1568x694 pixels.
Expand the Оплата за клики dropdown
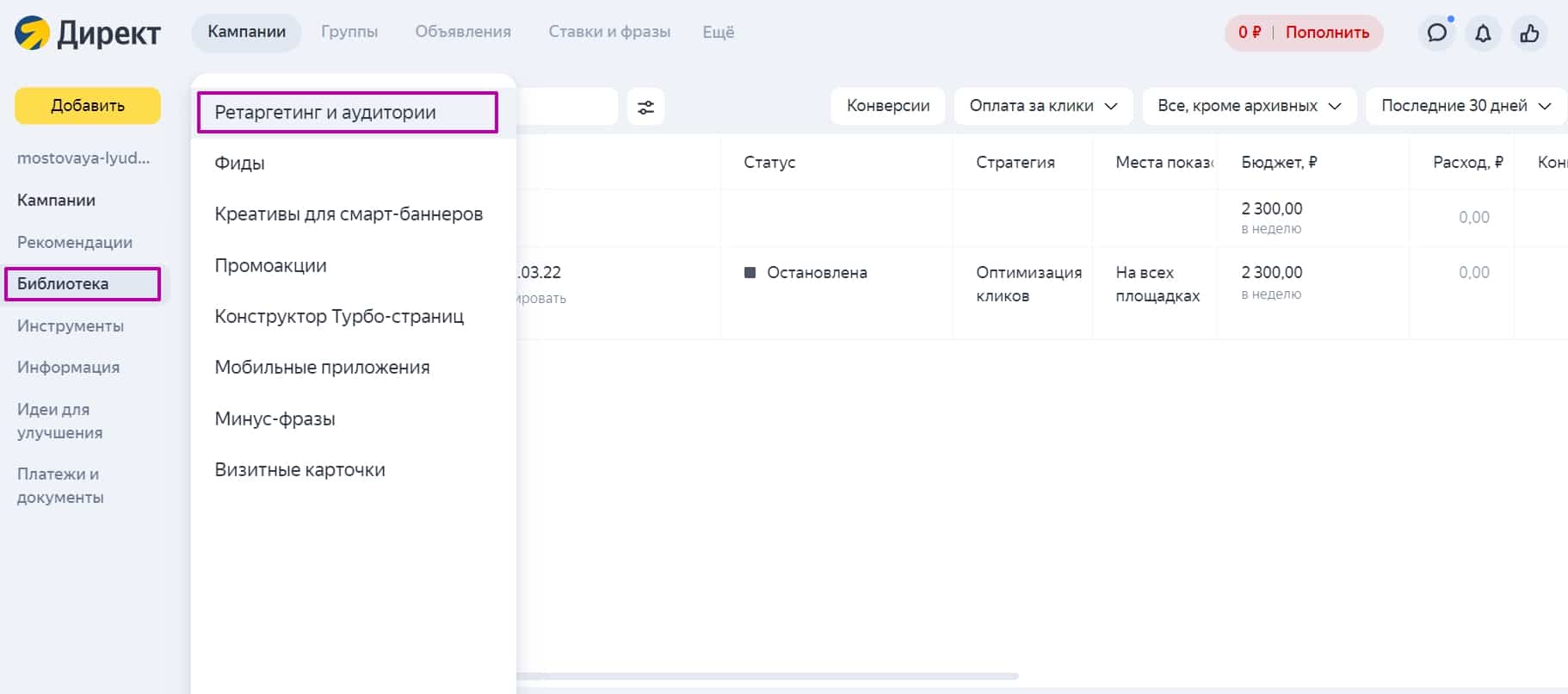tap(1043, 106)
